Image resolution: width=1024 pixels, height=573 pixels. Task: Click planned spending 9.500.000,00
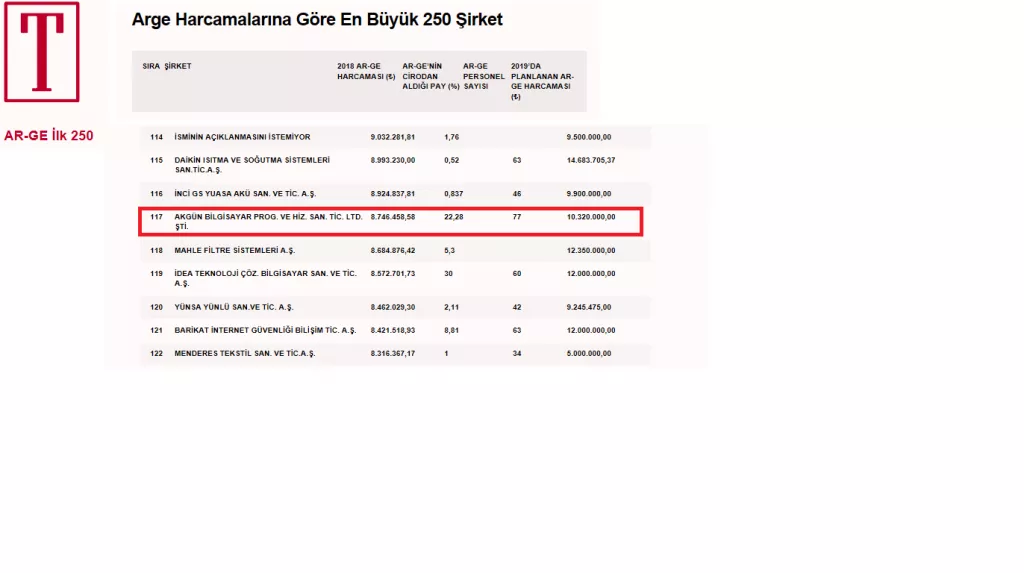(589, 137)
